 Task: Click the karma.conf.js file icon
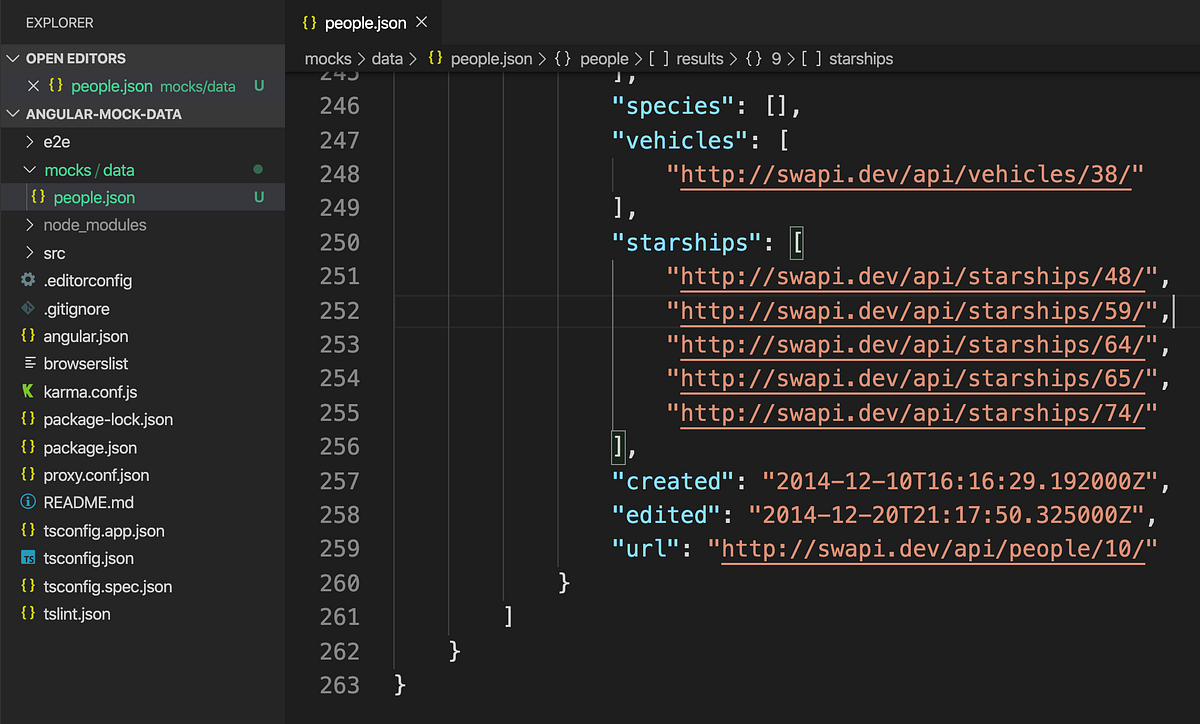pos(28,391)
